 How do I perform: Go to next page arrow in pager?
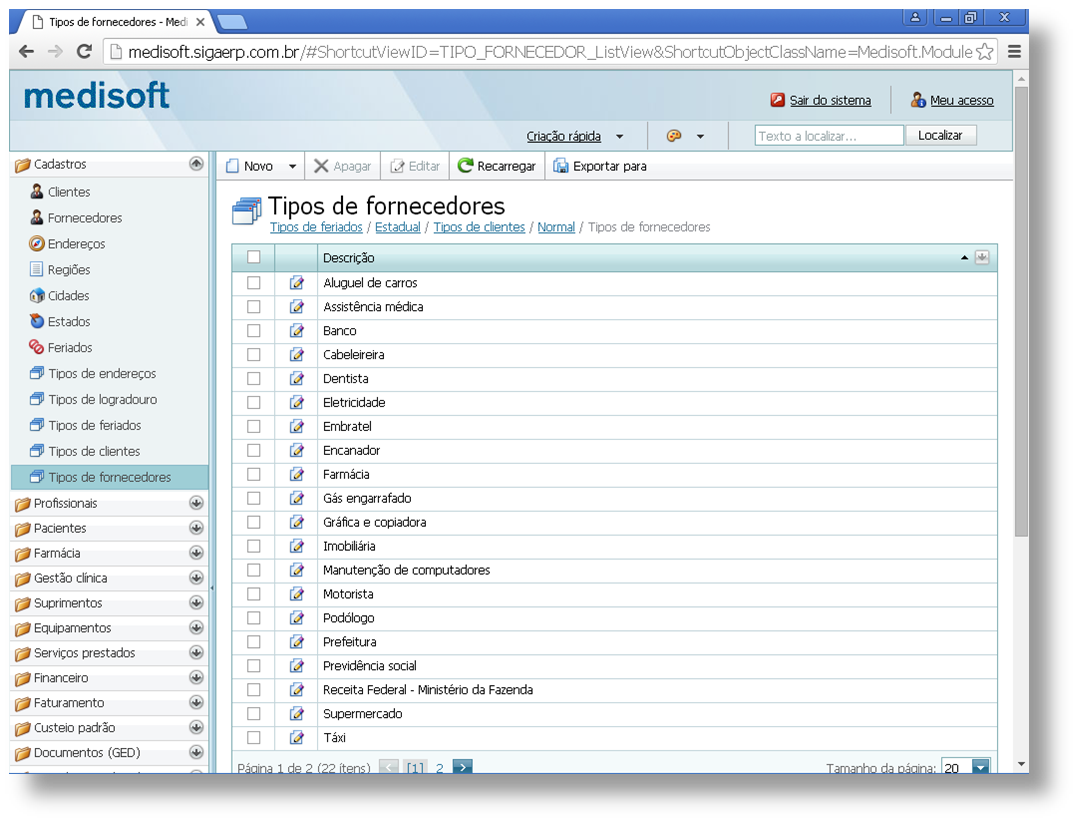click(463, 767)
